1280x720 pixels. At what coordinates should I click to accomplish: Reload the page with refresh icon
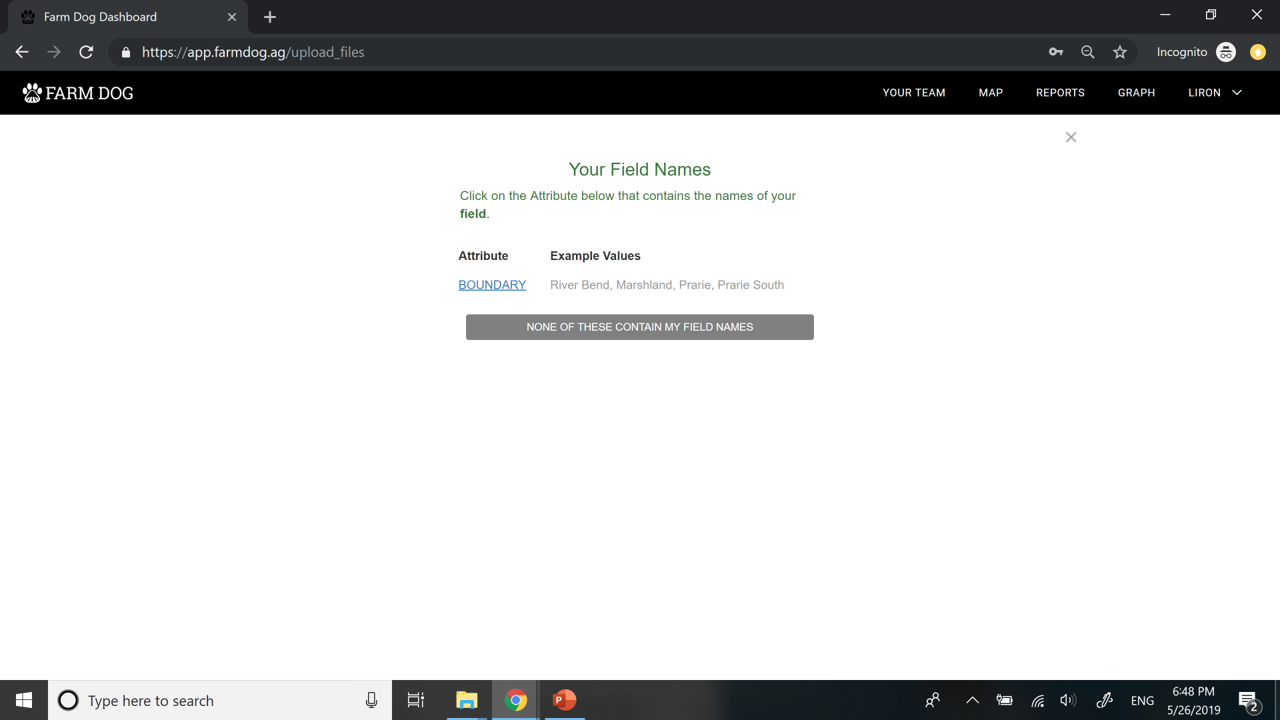tap(86, 52)
